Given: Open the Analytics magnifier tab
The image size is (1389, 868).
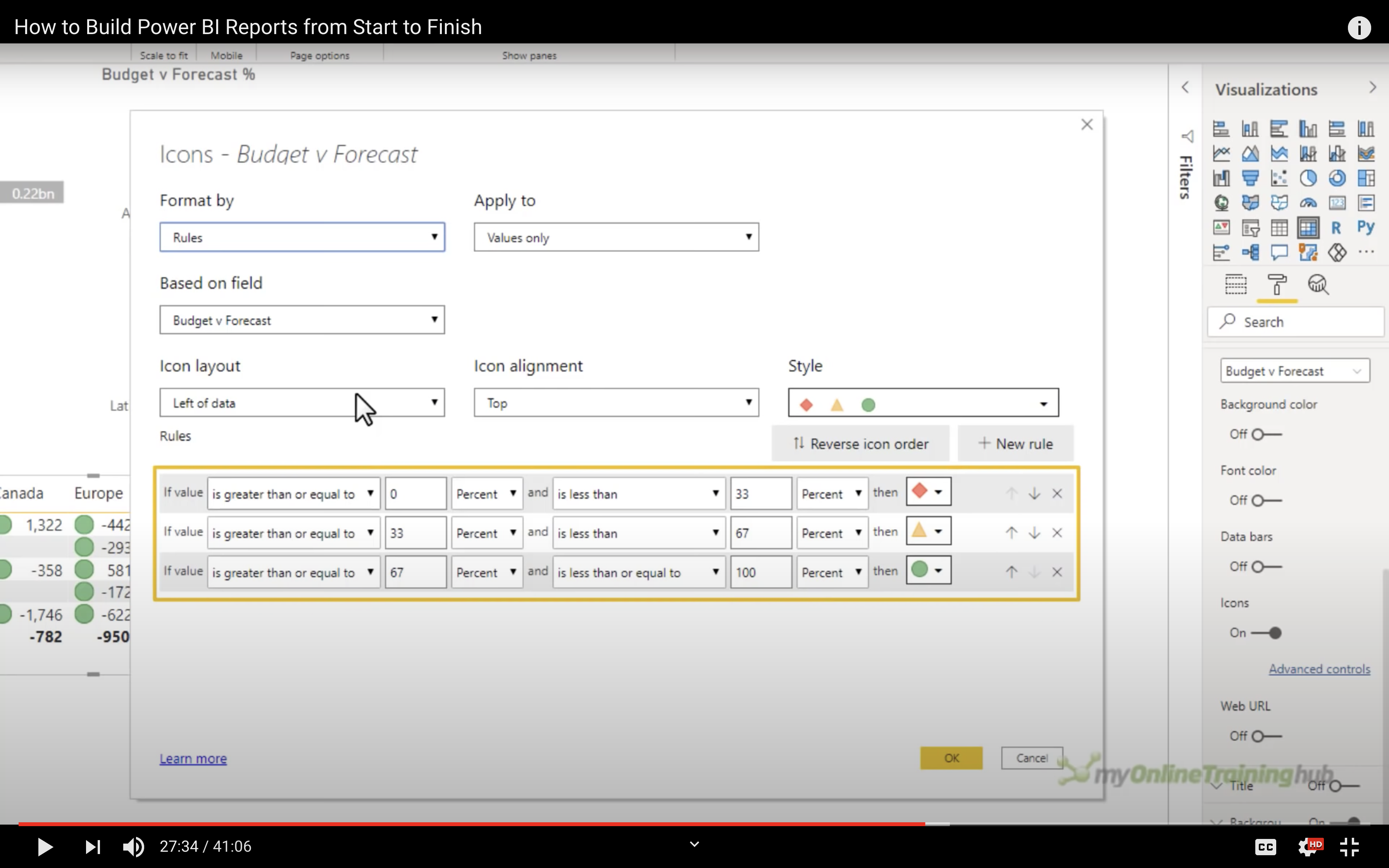Looking at the screenshot, I should 1318,285.
